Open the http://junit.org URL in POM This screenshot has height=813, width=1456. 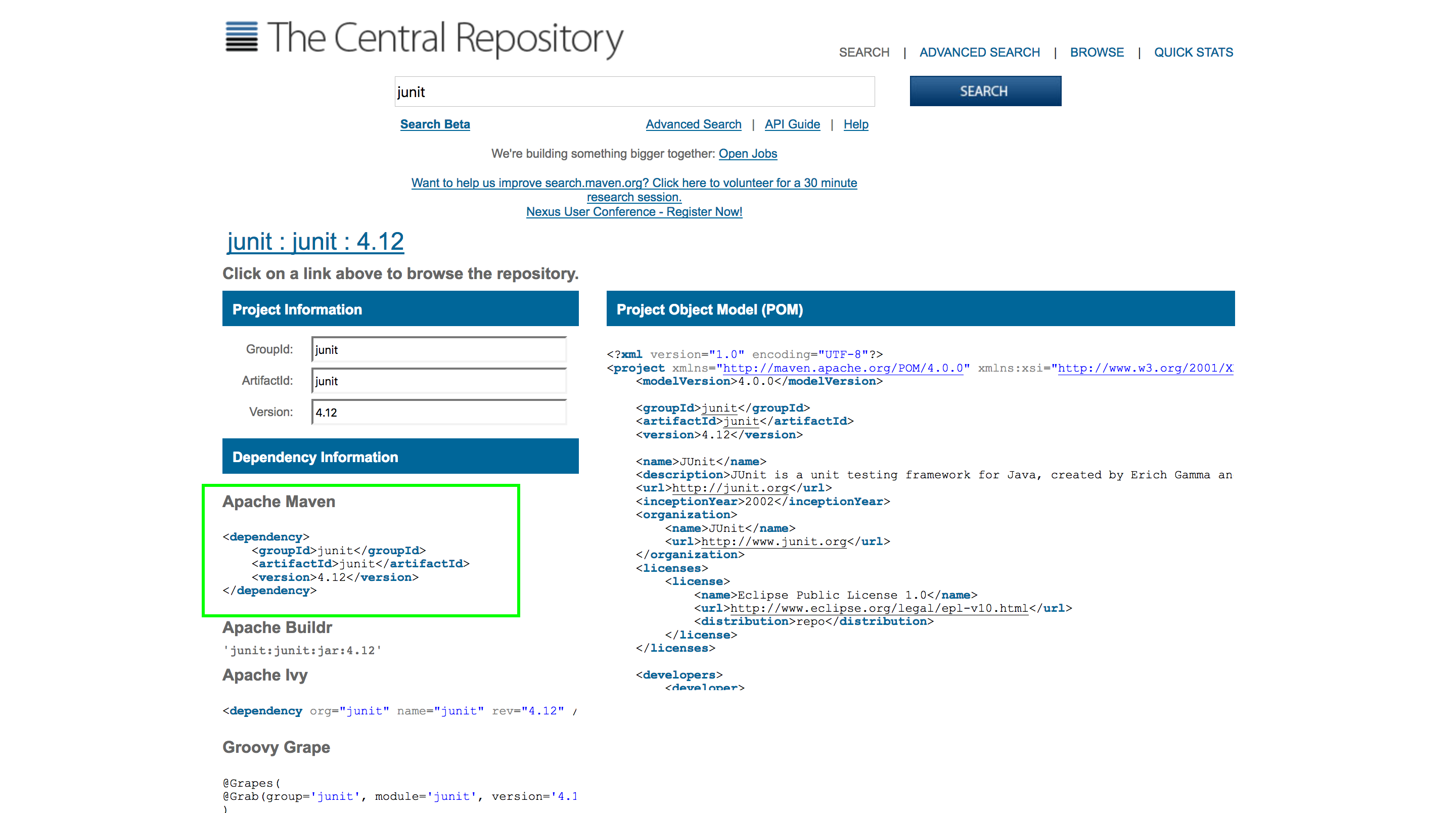[730, 488]
